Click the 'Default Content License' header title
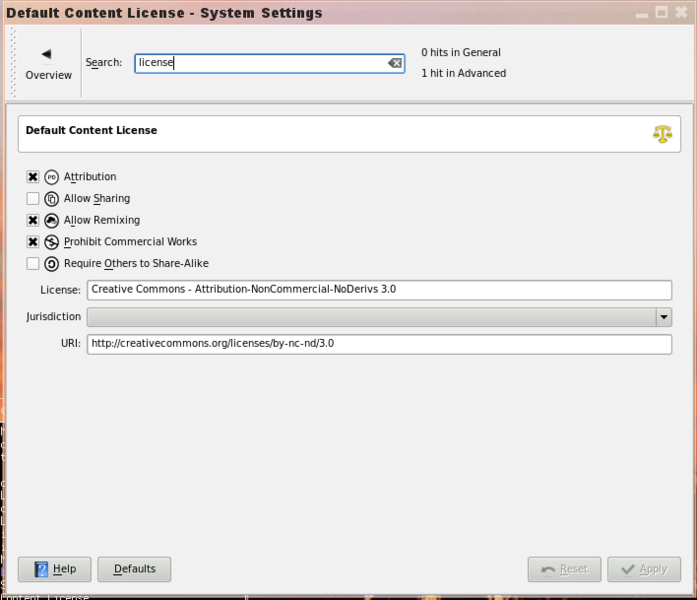697x600 pixels. click(91, 130)
